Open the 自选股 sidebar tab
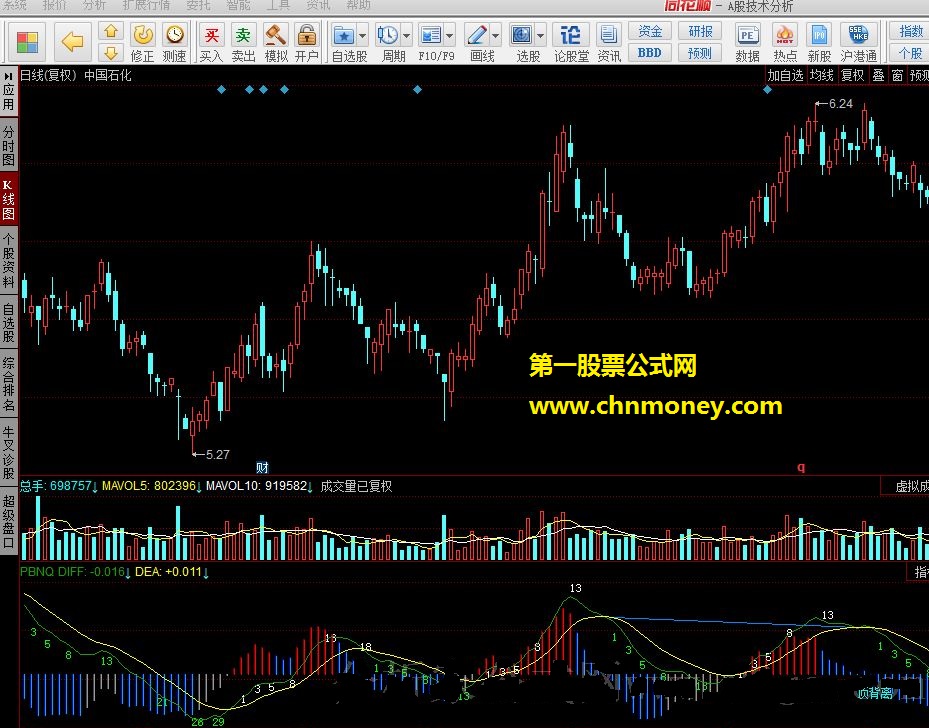Viewport: 929px width, 728px height. pos(8,323)
